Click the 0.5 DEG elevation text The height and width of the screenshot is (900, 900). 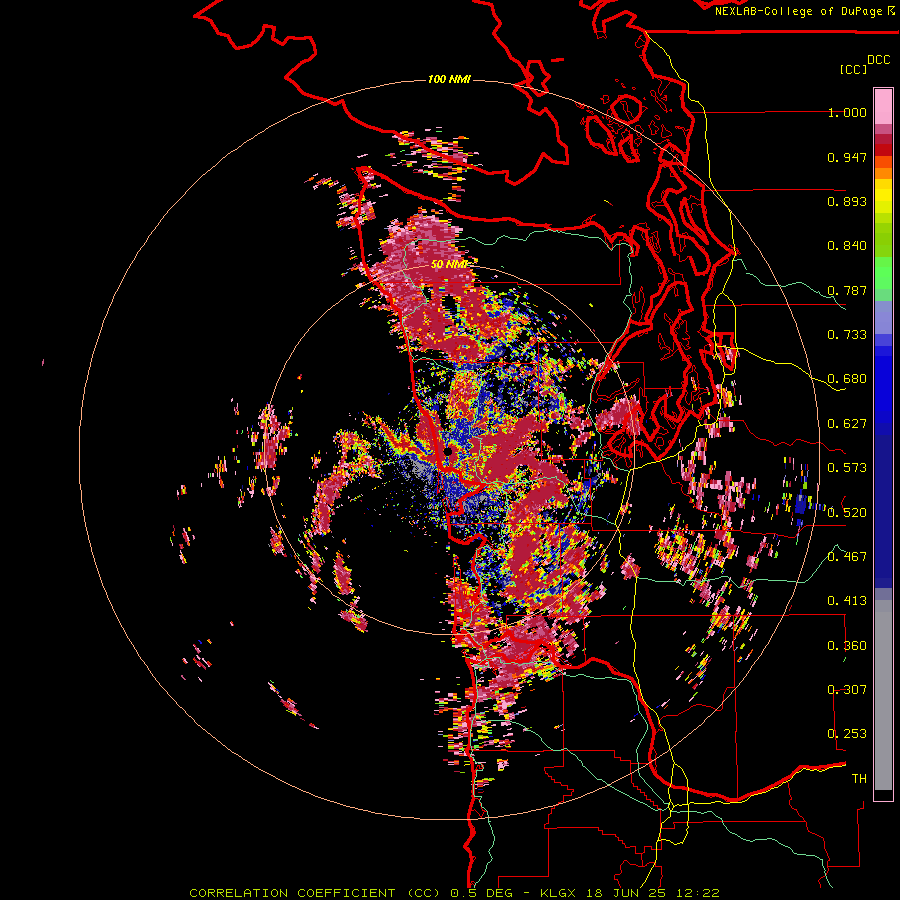[481, 893]
